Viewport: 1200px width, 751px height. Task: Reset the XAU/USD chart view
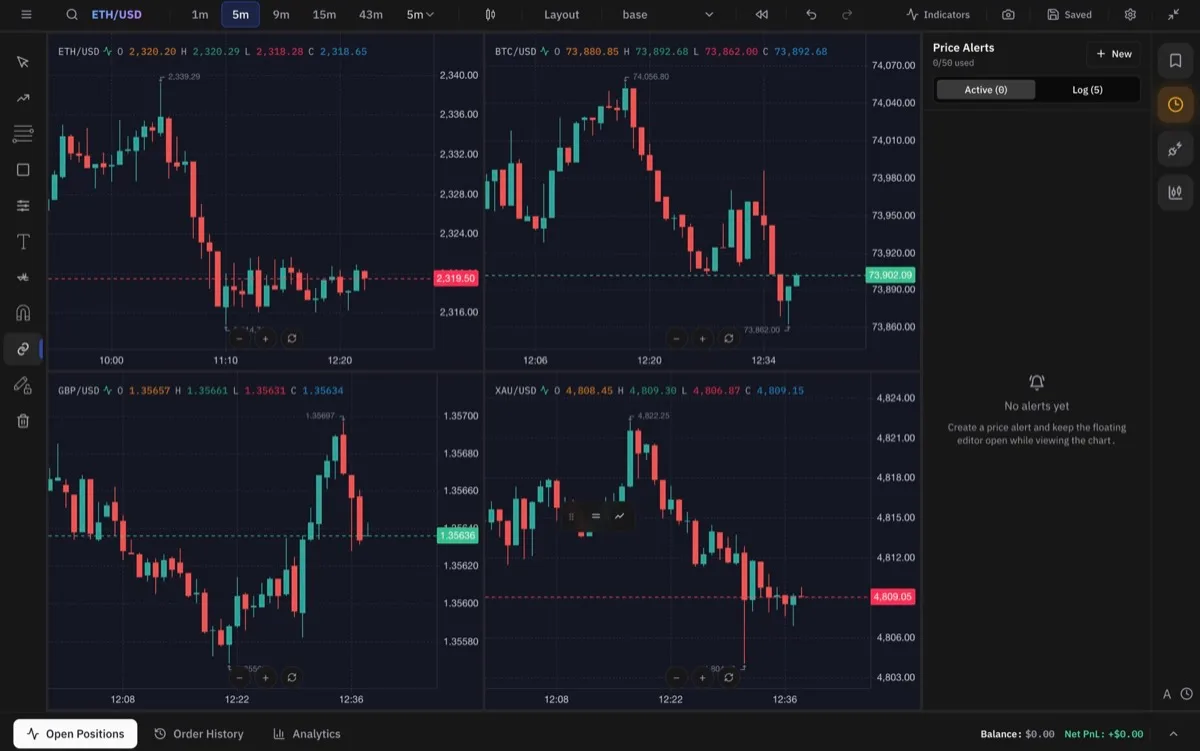[x=728, y=677]
